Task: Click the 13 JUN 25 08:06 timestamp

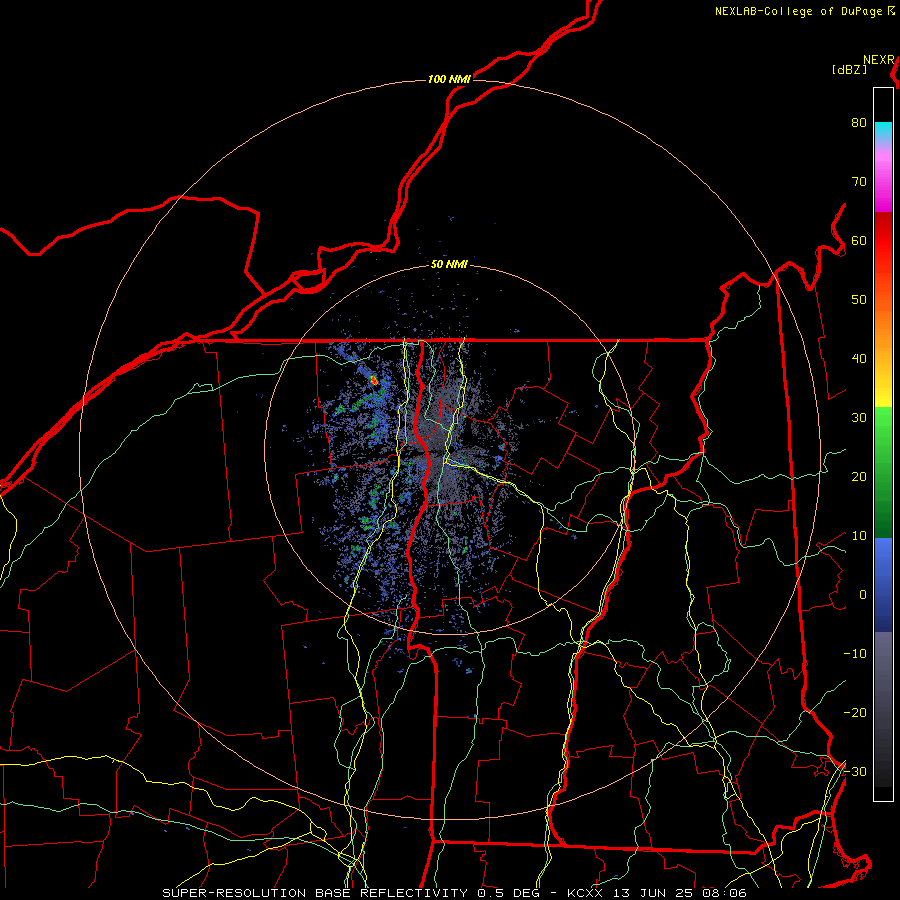Action: coord(680,893)
